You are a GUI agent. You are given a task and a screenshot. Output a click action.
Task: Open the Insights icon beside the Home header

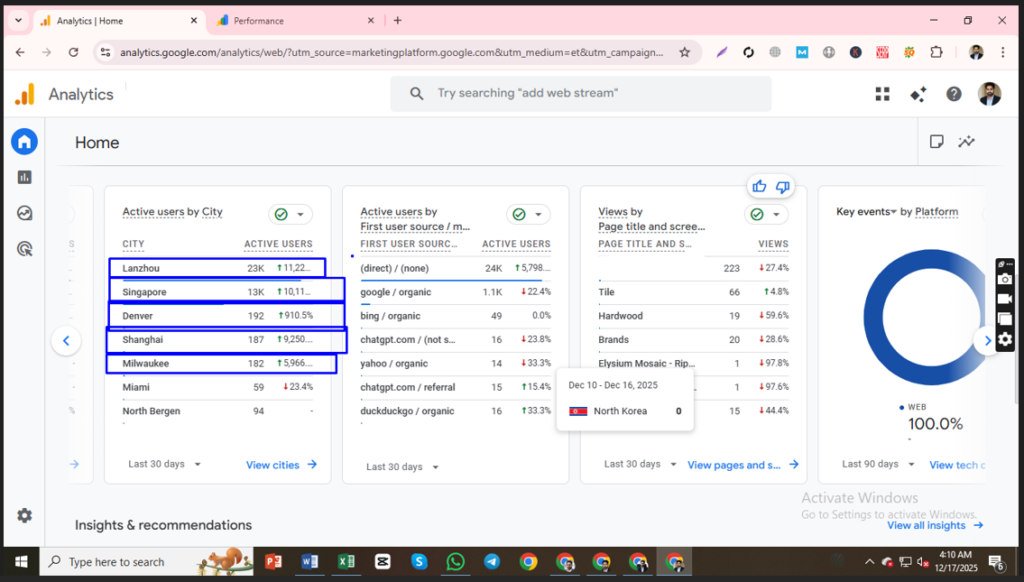click(x=966, y=142)
